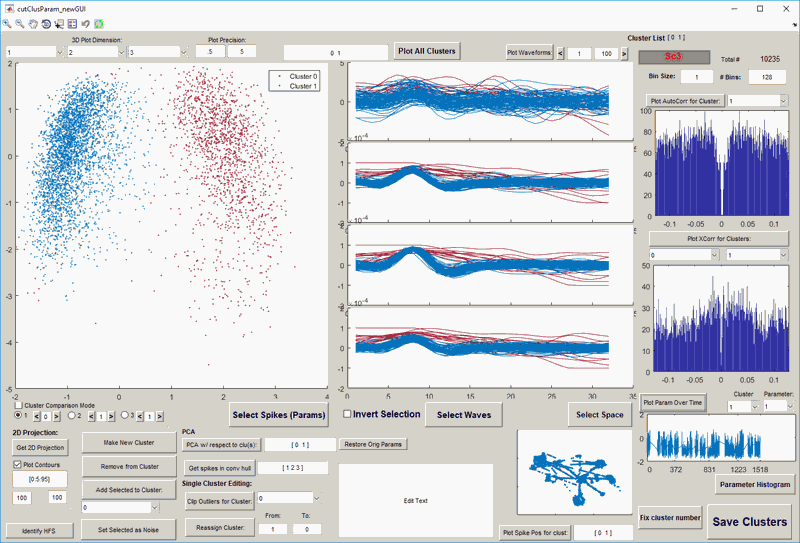This screenshot has height=543, width=800.
Task: Click the green refresh toolbar icon
Action: pyautogui.click(x=99, y=23)
